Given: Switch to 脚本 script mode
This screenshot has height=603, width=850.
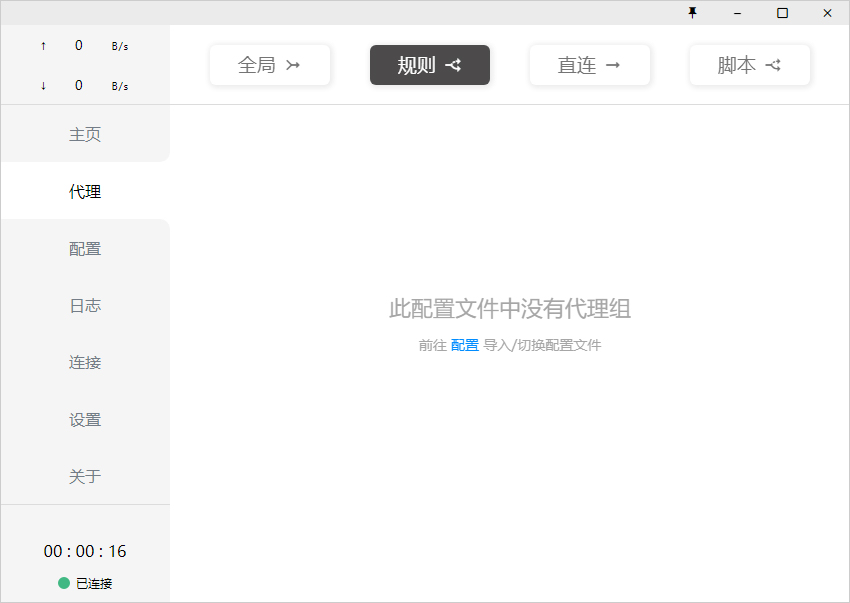Looking at the screenshot, I should [750, 64].
